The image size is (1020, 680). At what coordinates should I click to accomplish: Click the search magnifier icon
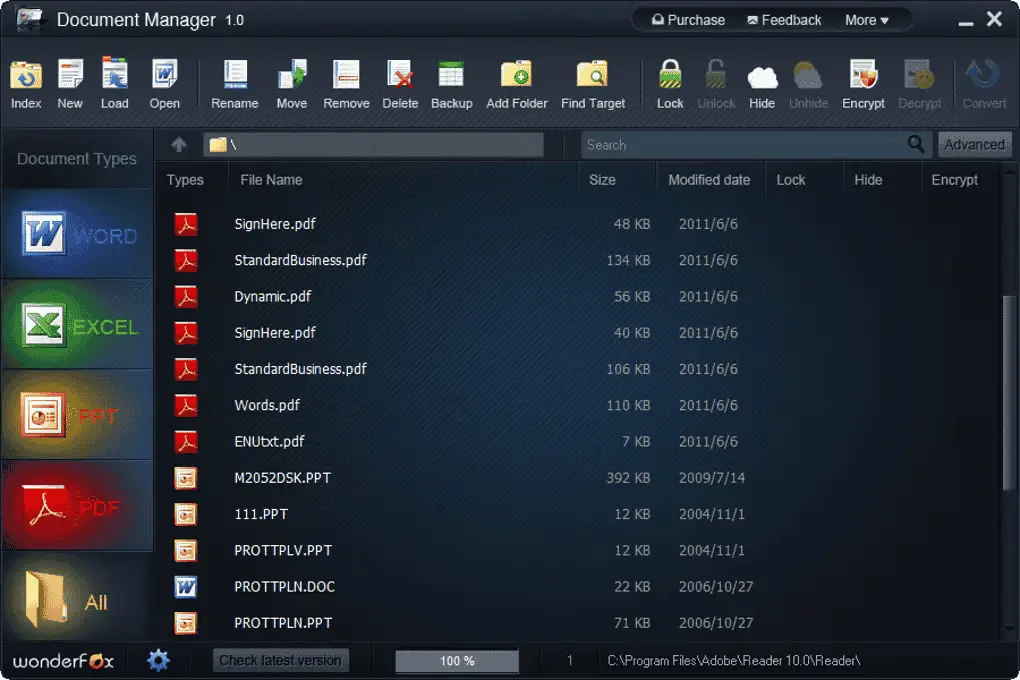tap(915, 144)
